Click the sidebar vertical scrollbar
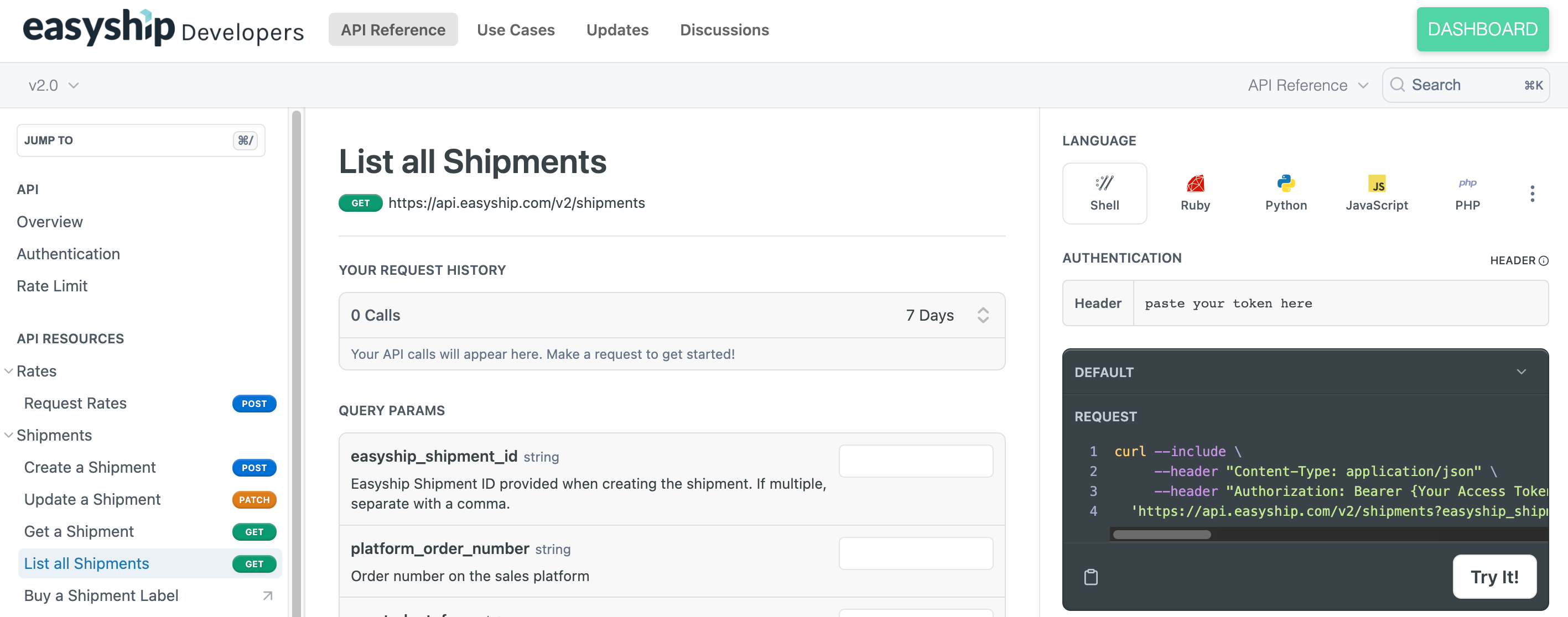Viewport: 1568px width, 617px height. click(297, 363)
